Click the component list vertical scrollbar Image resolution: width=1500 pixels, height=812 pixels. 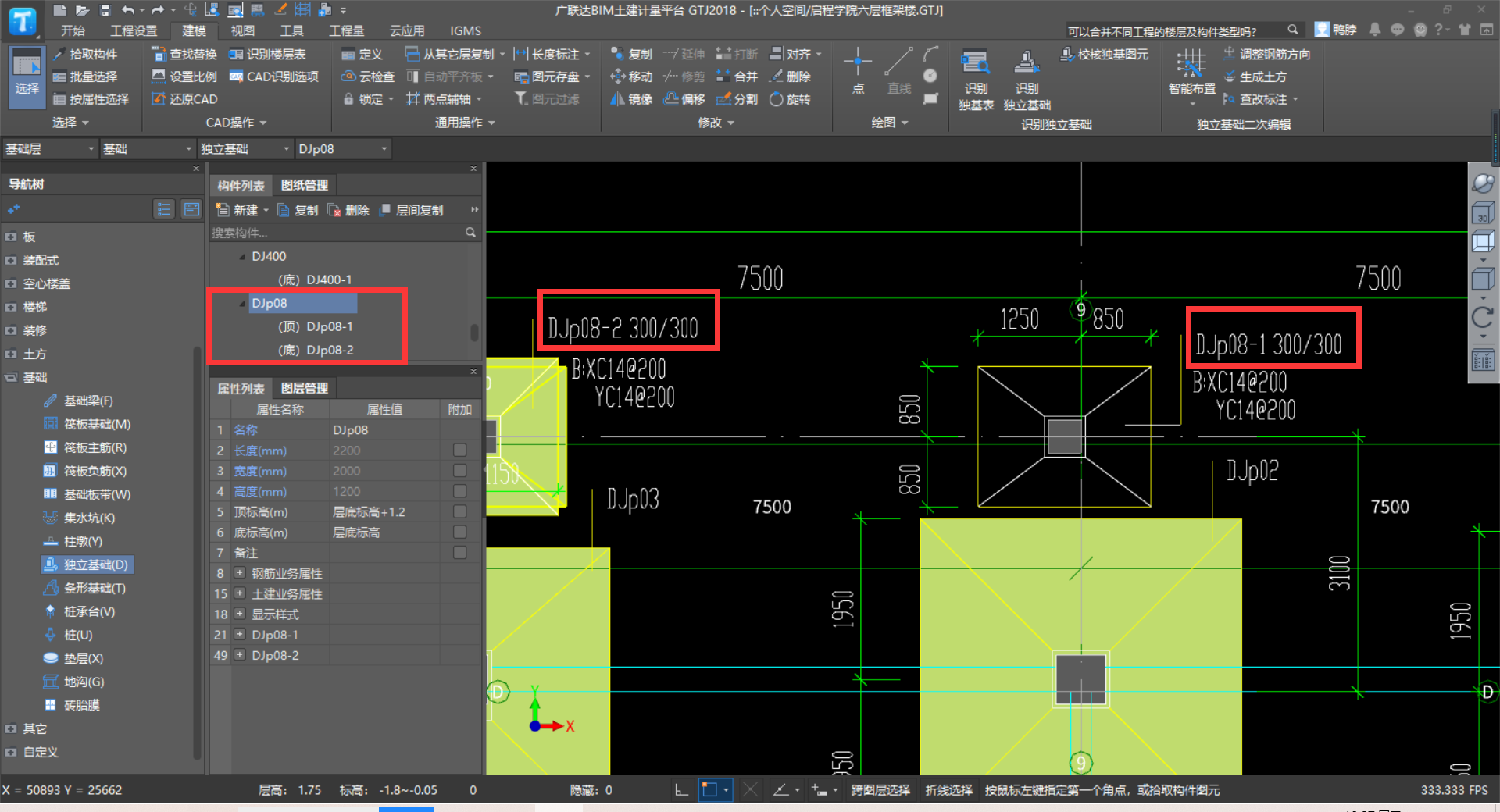coord(474,333)
